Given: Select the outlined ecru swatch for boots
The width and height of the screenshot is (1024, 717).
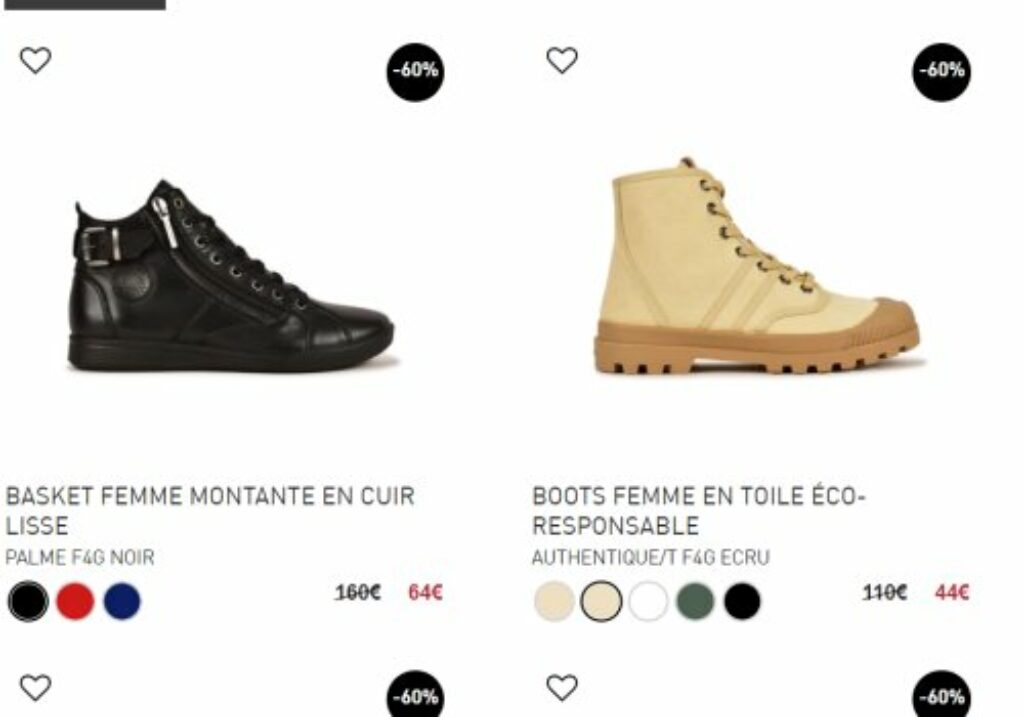Looking at the screenshot, I should point(601,601).
